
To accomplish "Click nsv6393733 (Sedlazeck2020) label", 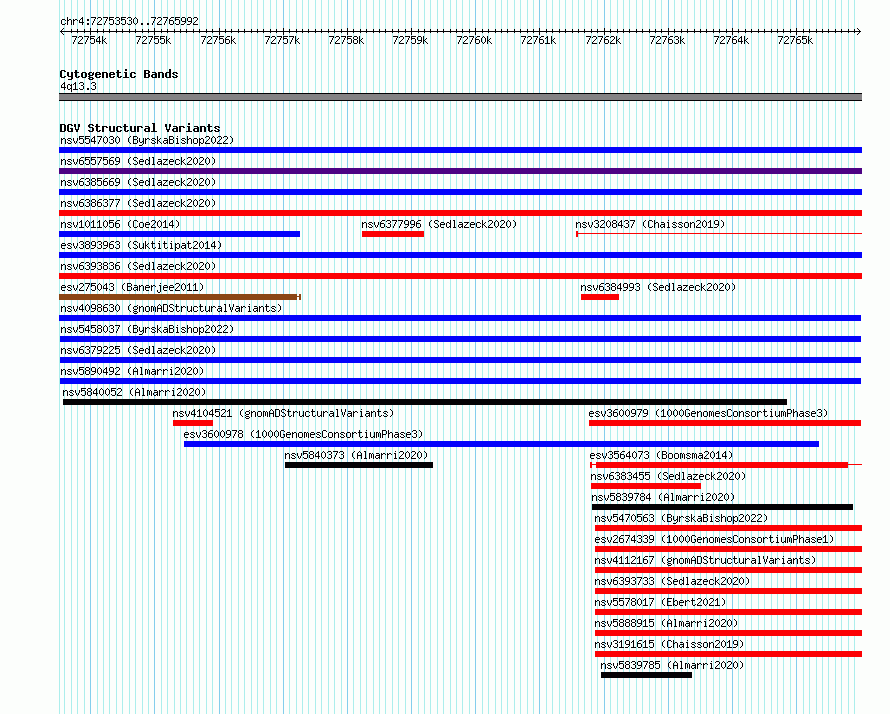I will click(x=672, y=581).
